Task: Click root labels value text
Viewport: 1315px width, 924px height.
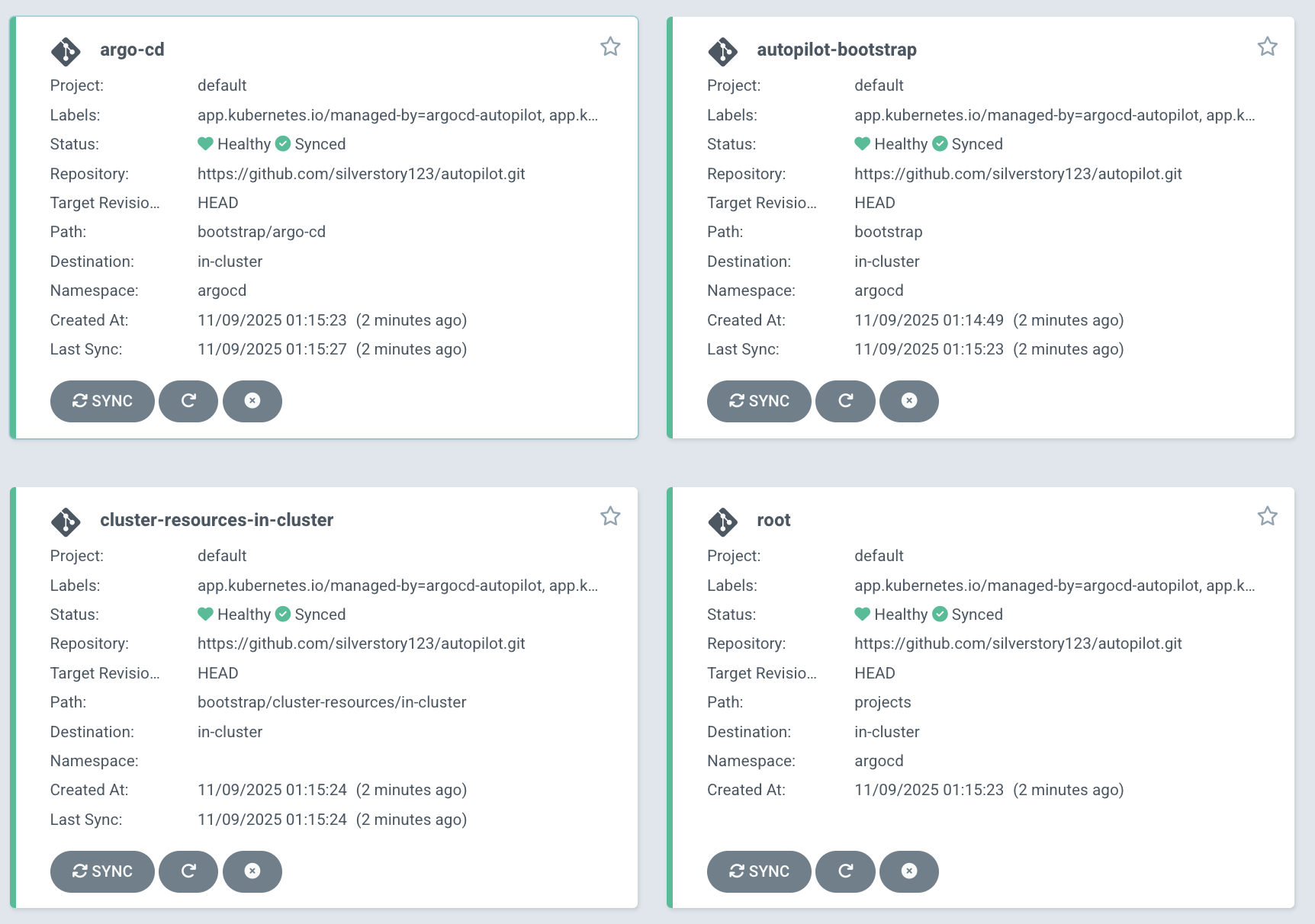Action: click(1054, 586)
